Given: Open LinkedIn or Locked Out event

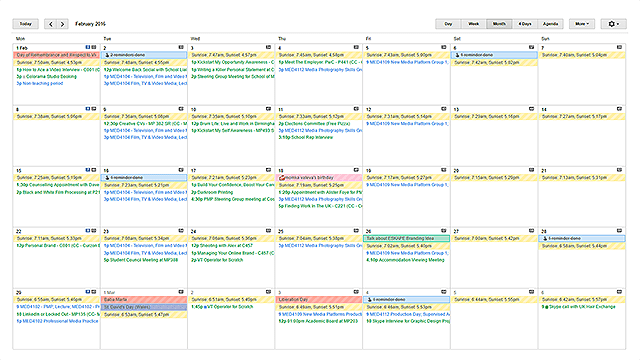Looking at the screenshot, I should (58, 314).
